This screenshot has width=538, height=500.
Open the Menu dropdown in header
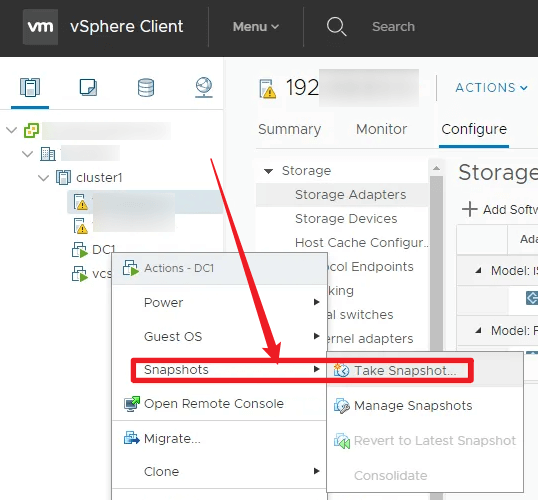(256, 27)
